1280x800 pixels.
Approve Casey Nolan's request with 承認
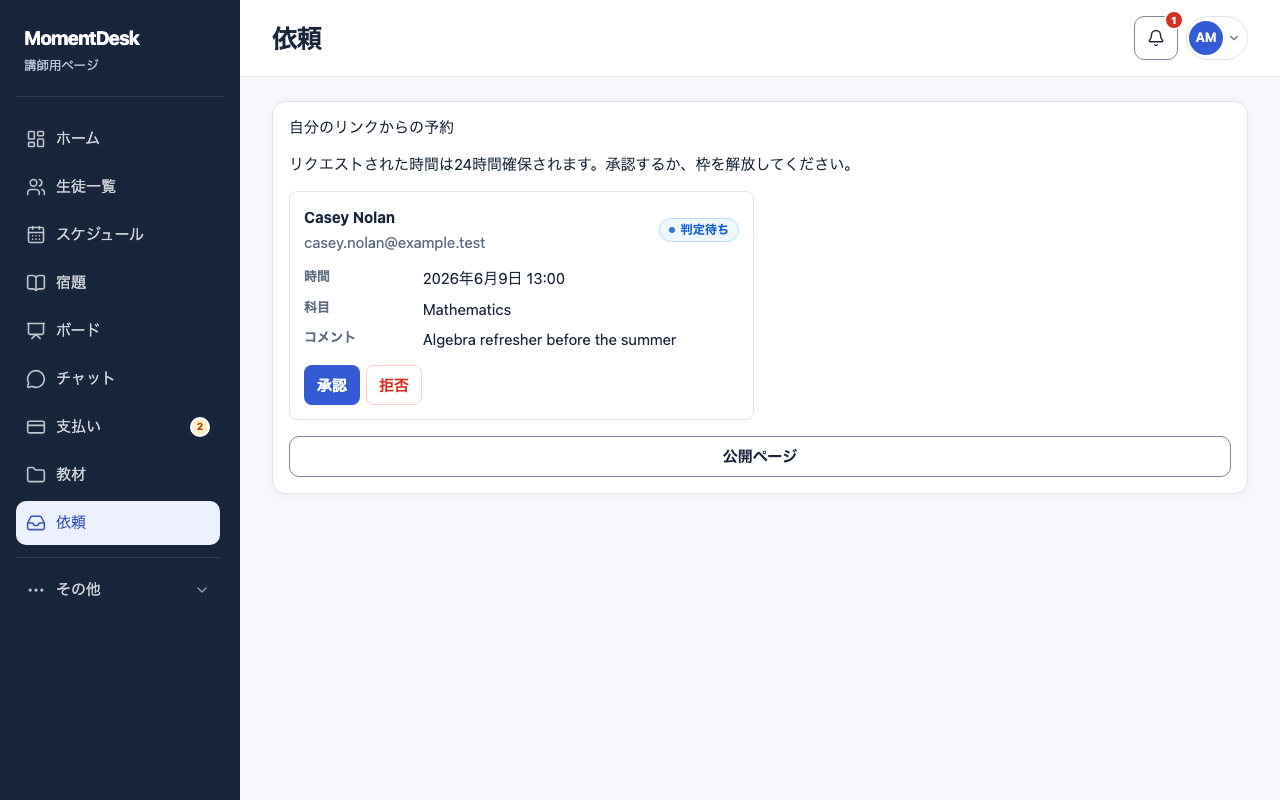332,385
